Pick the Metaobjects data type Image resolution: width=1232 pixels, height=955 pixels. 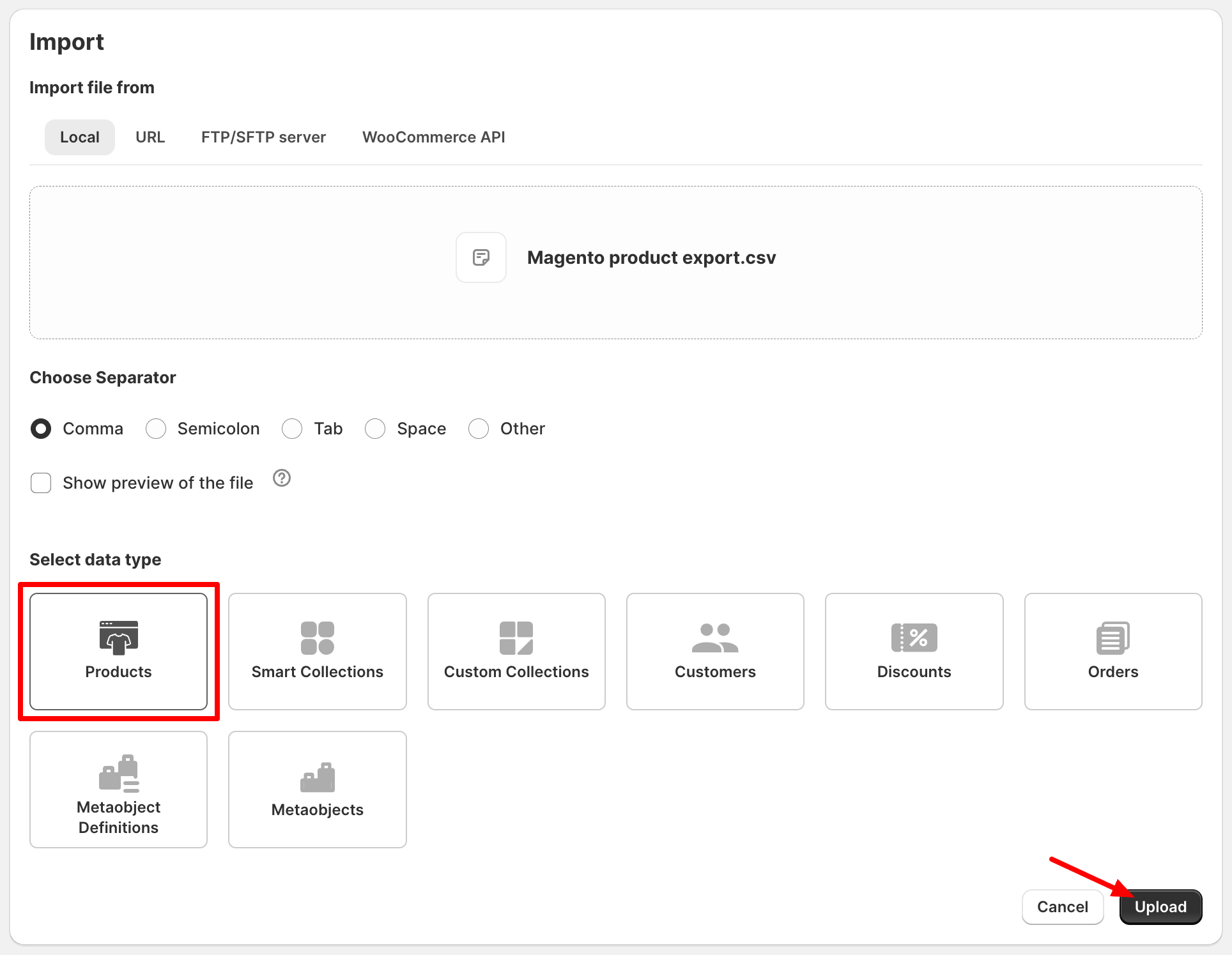tap(317, 790)
